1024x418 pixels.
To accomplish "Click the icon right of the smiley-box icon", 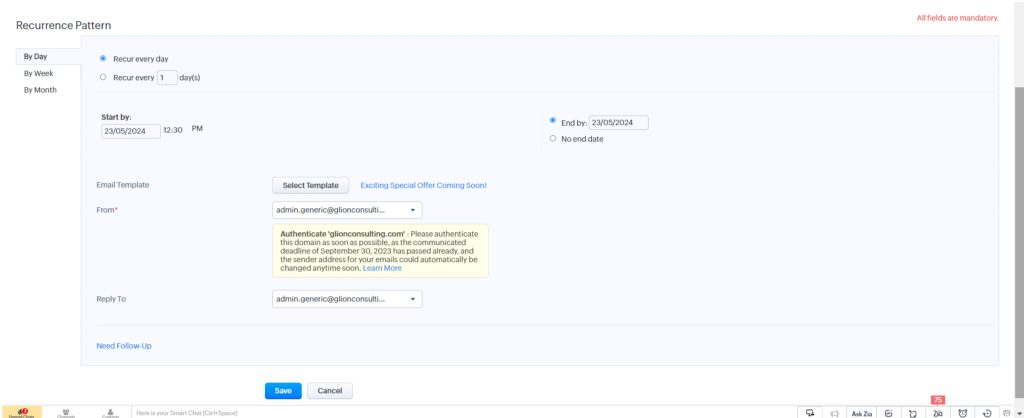I will (913, 413).
